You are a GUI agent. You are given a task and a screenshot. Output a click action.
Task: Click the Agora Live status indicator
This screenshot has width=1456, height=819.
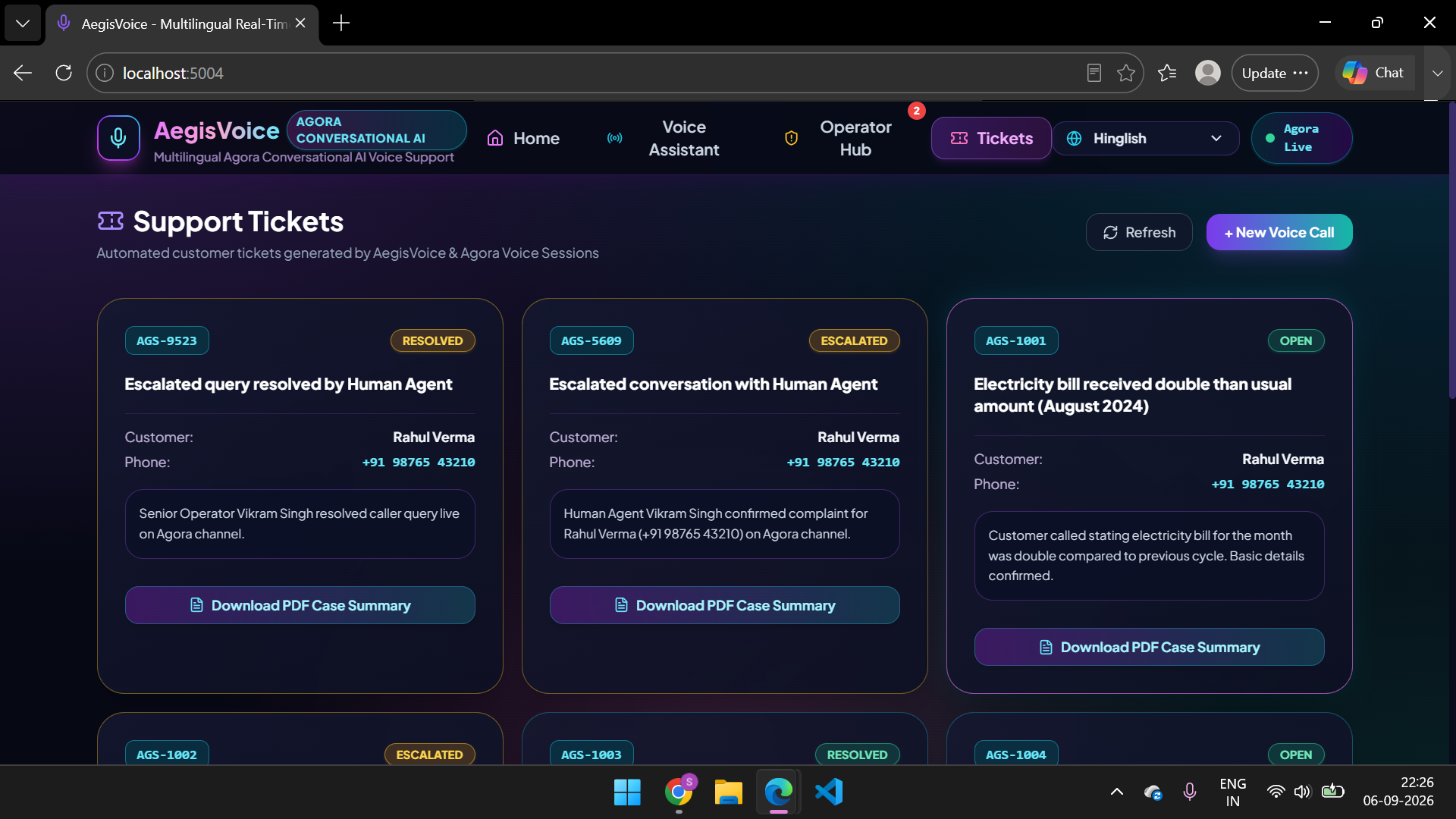coord(1301,138)
